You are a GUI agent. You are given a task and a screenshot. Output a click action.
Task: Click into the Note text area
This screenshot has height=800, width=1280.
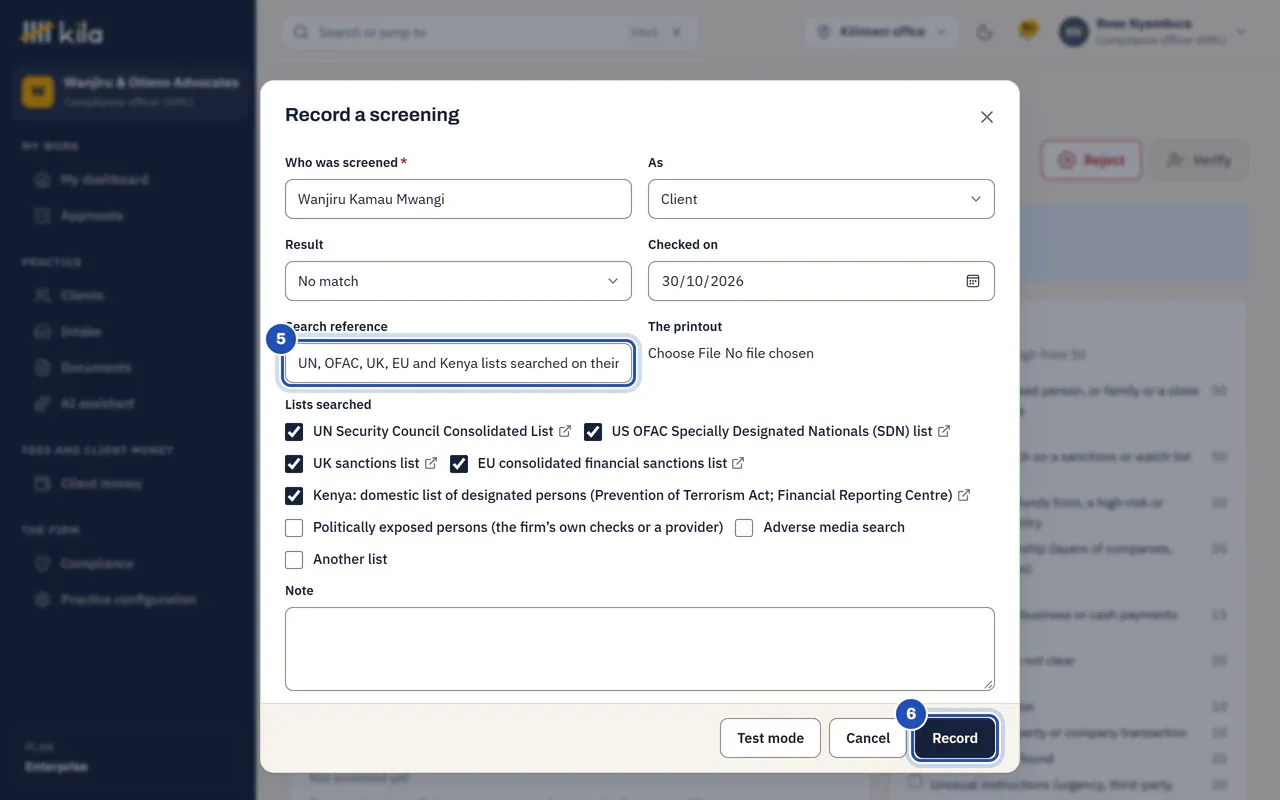(x=640, y=649)
